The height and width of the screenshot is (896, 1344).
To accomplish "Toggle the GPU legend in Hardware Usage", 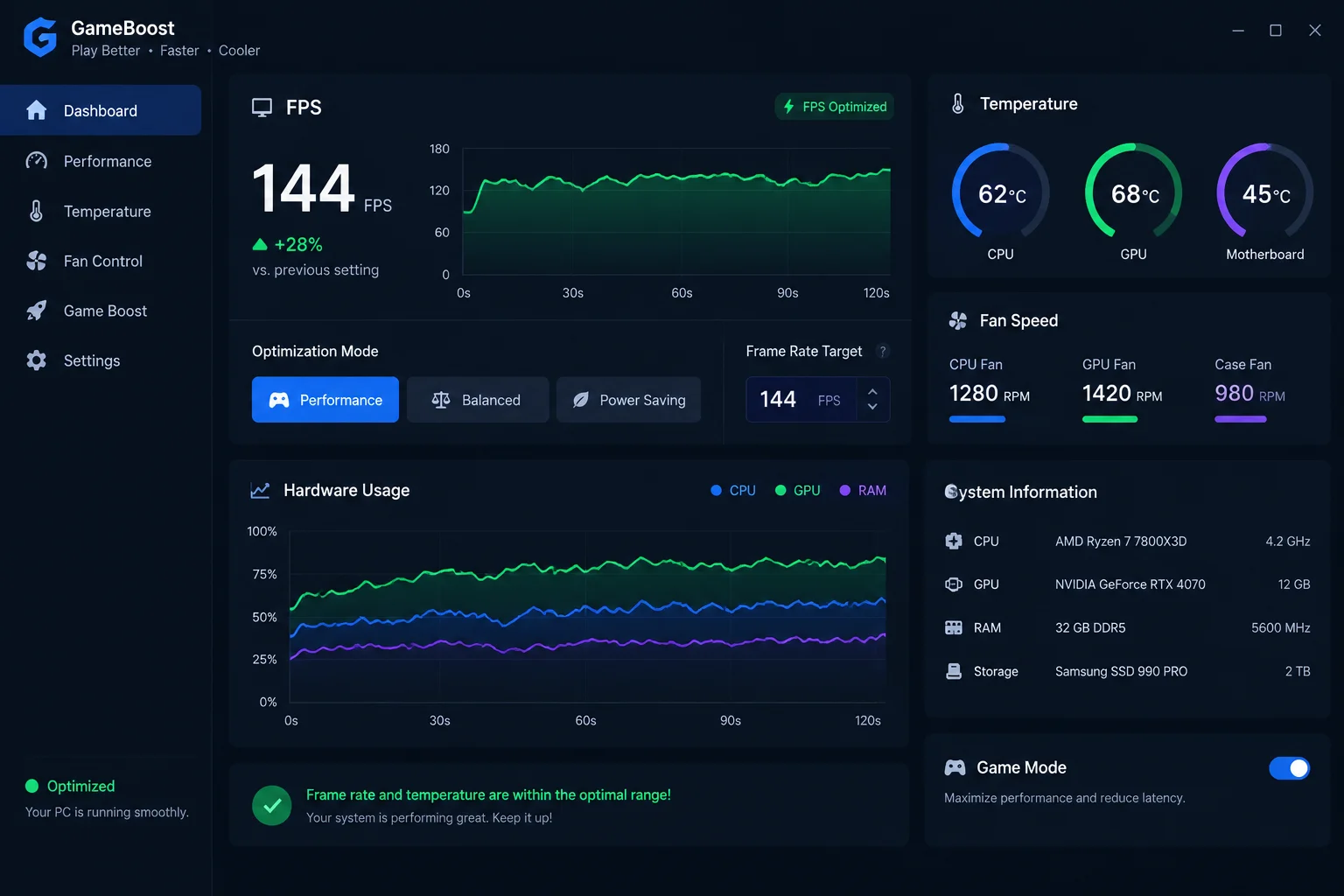I will pyautogui.click(x=798, y=491).
